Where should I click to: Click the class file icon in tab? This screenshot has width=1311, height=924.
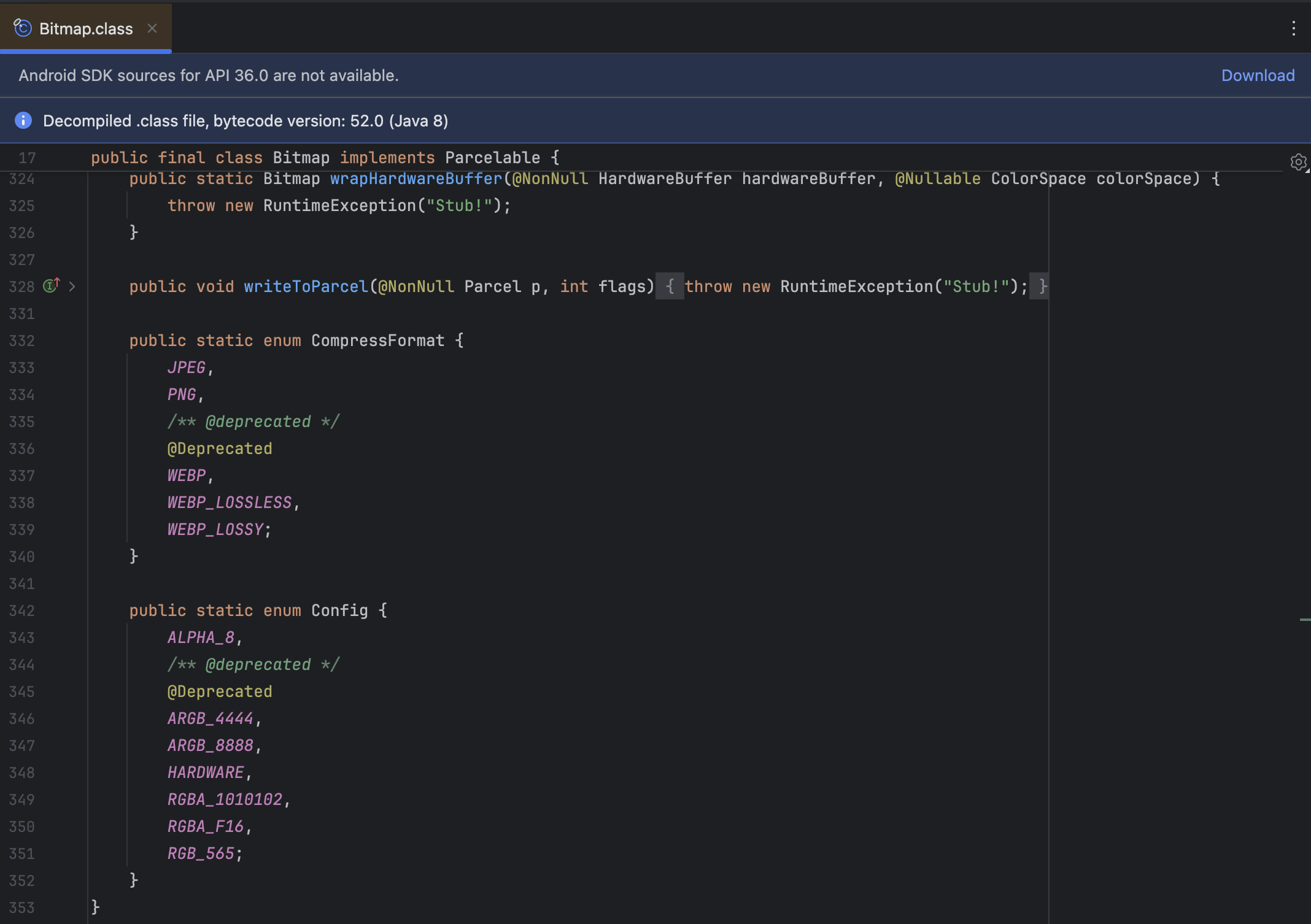coord(23,28)
